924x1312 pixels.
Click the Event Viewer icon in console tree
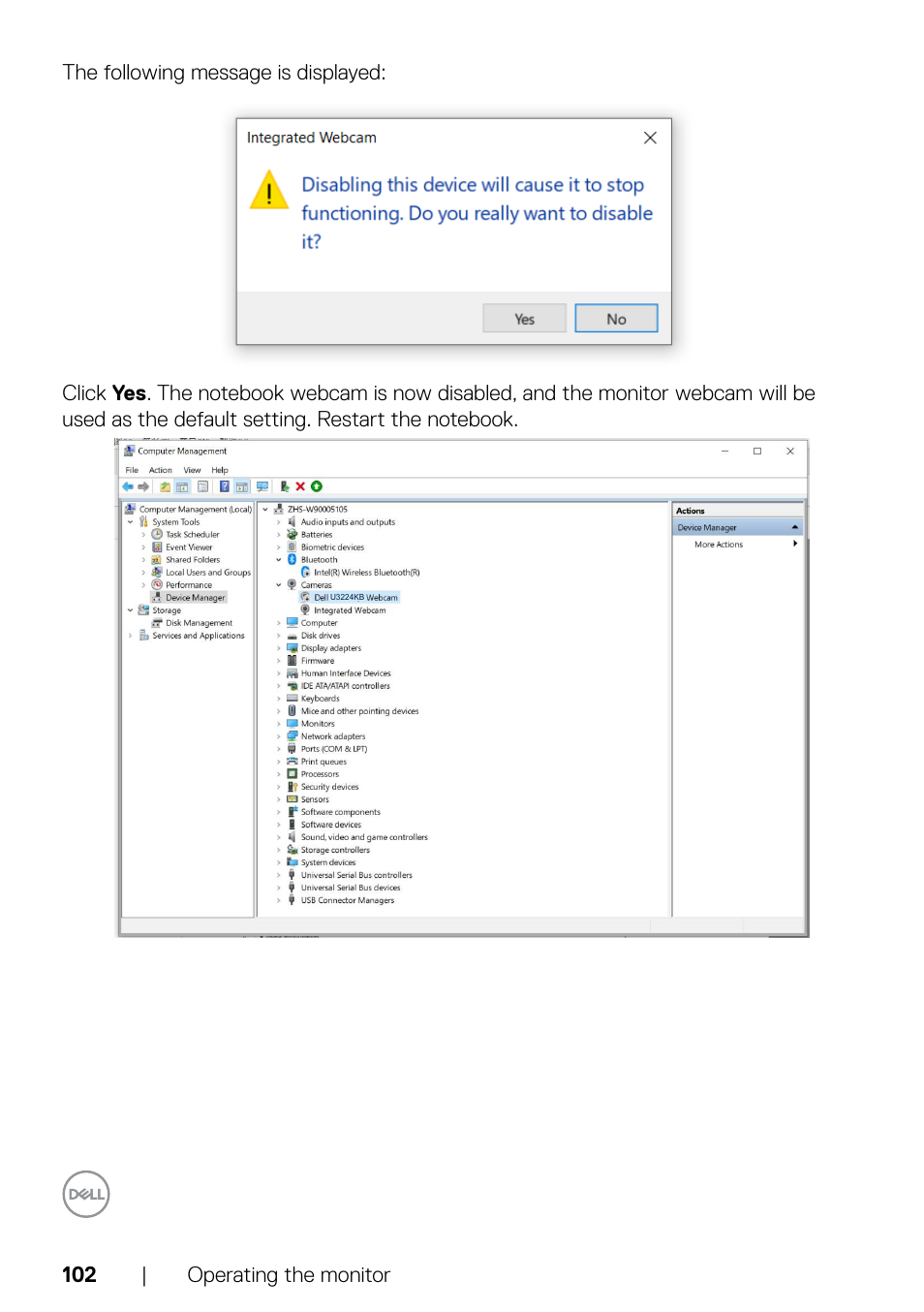[157, 547]
